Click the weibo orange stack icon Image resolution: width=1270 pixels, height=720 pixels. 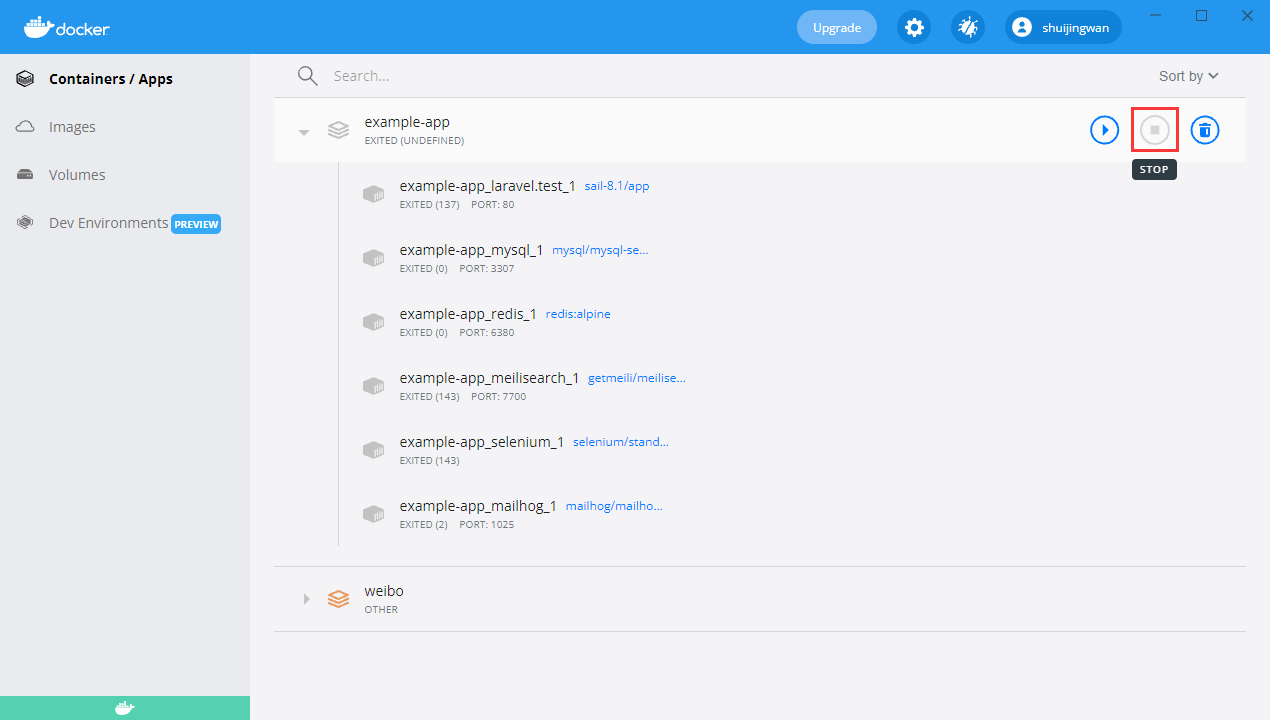click(338, 599)
